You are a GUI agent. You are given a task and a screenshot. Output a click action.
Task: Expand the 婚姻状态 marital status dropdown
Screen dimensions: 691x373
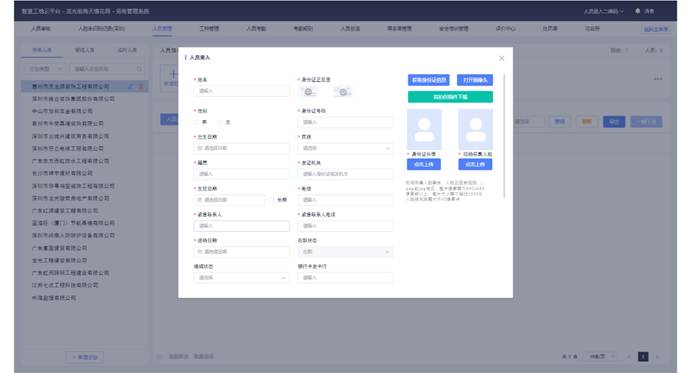(241, 278)
